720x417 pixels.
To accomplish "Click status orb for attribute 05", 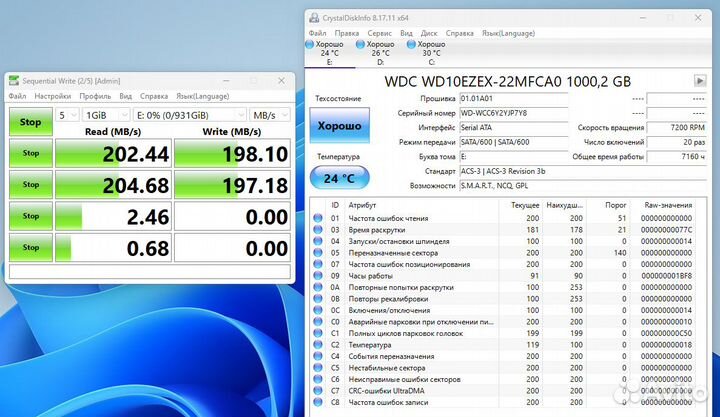I will click(318, 253).
